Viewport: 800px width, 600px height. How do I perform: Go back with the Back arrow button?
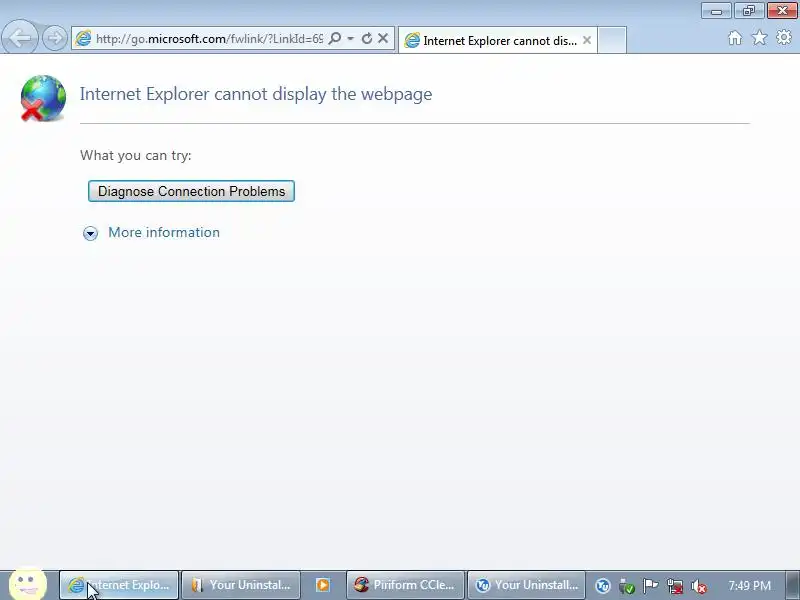tap(20, 37)
